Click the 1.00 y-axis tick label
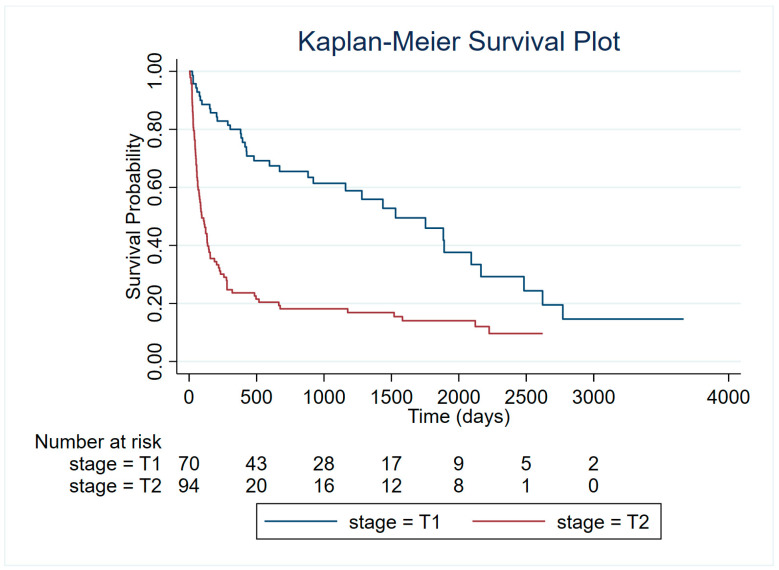 click(155, 70)
